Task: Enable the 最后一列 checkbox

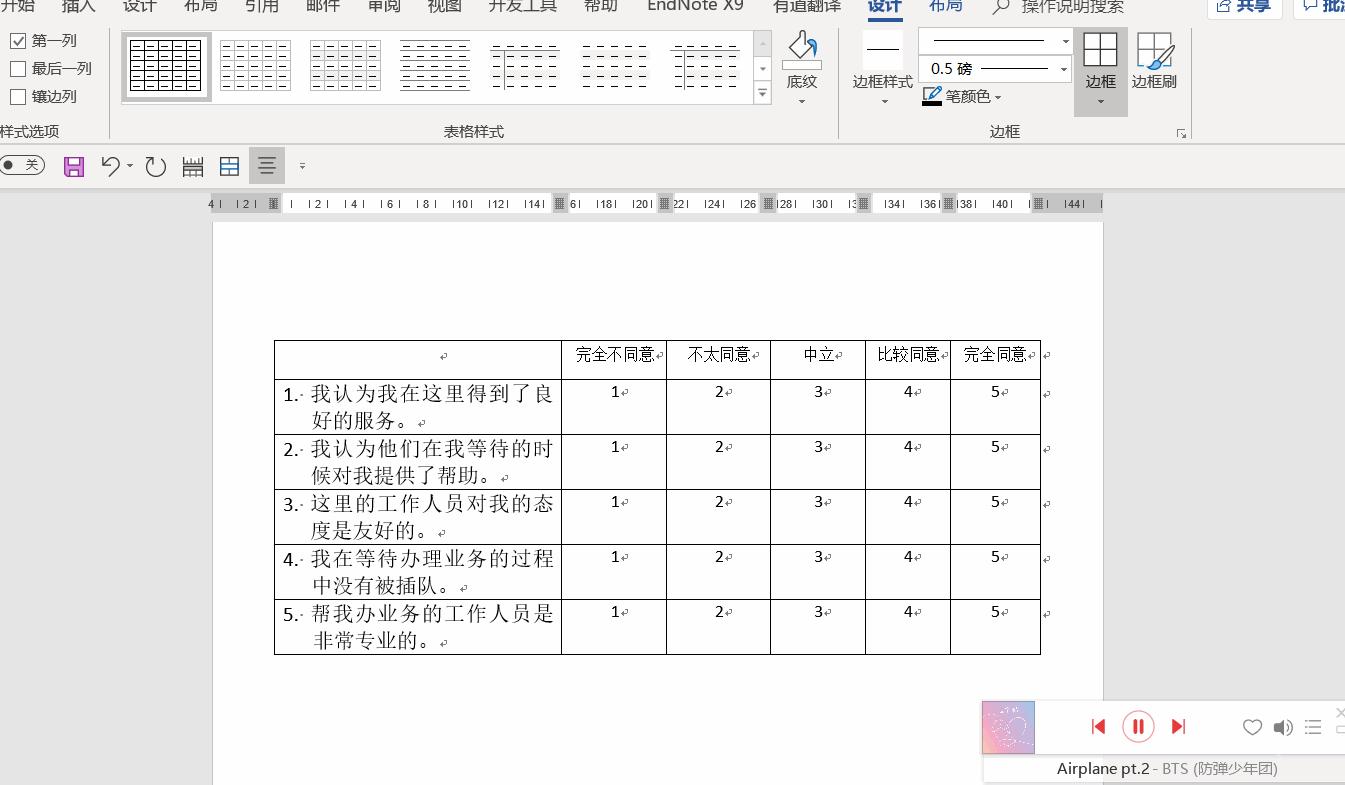Action: [18, 68]
